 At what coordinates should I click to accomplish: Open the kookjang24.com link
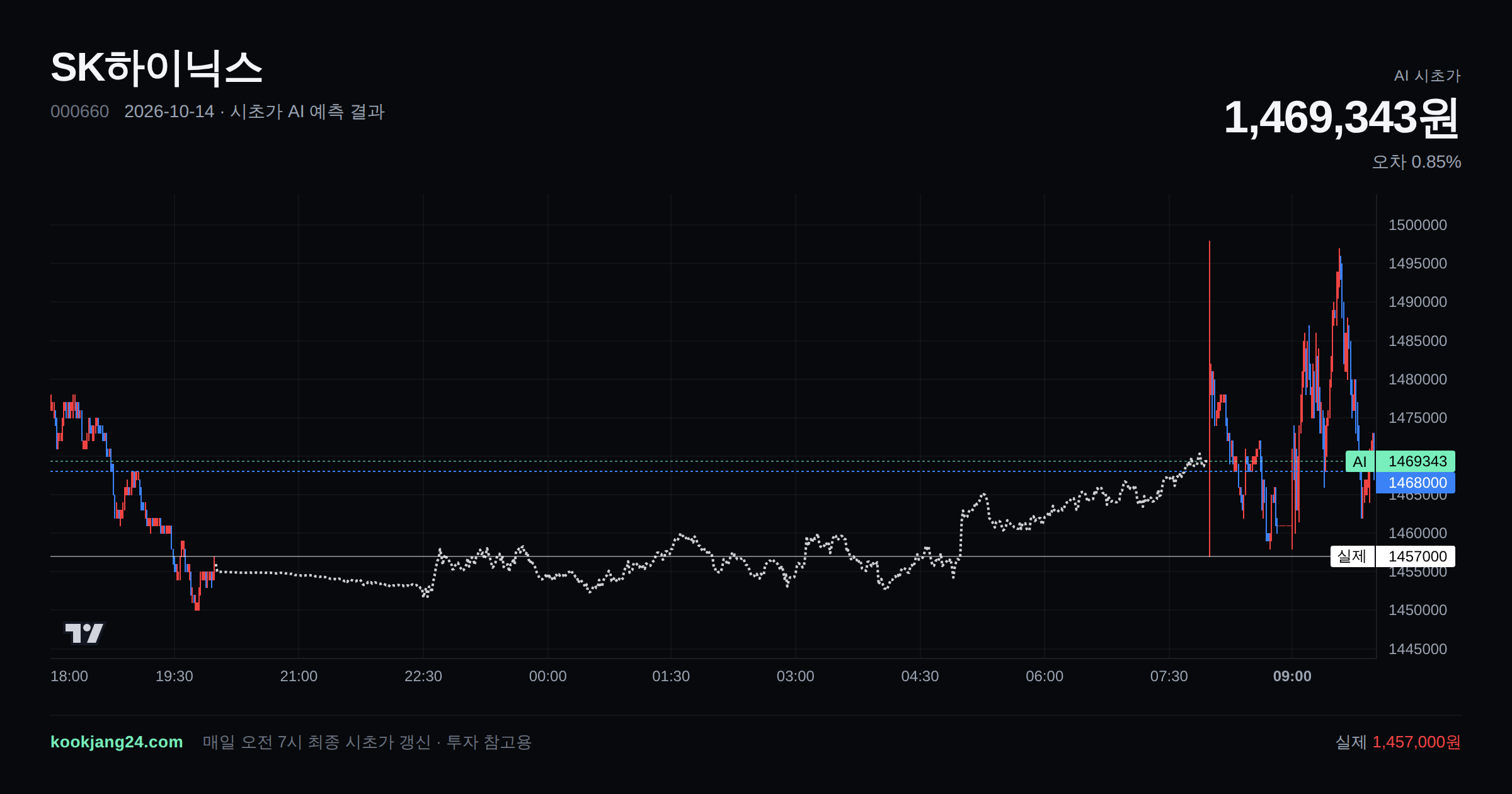(x=117, y=742)
